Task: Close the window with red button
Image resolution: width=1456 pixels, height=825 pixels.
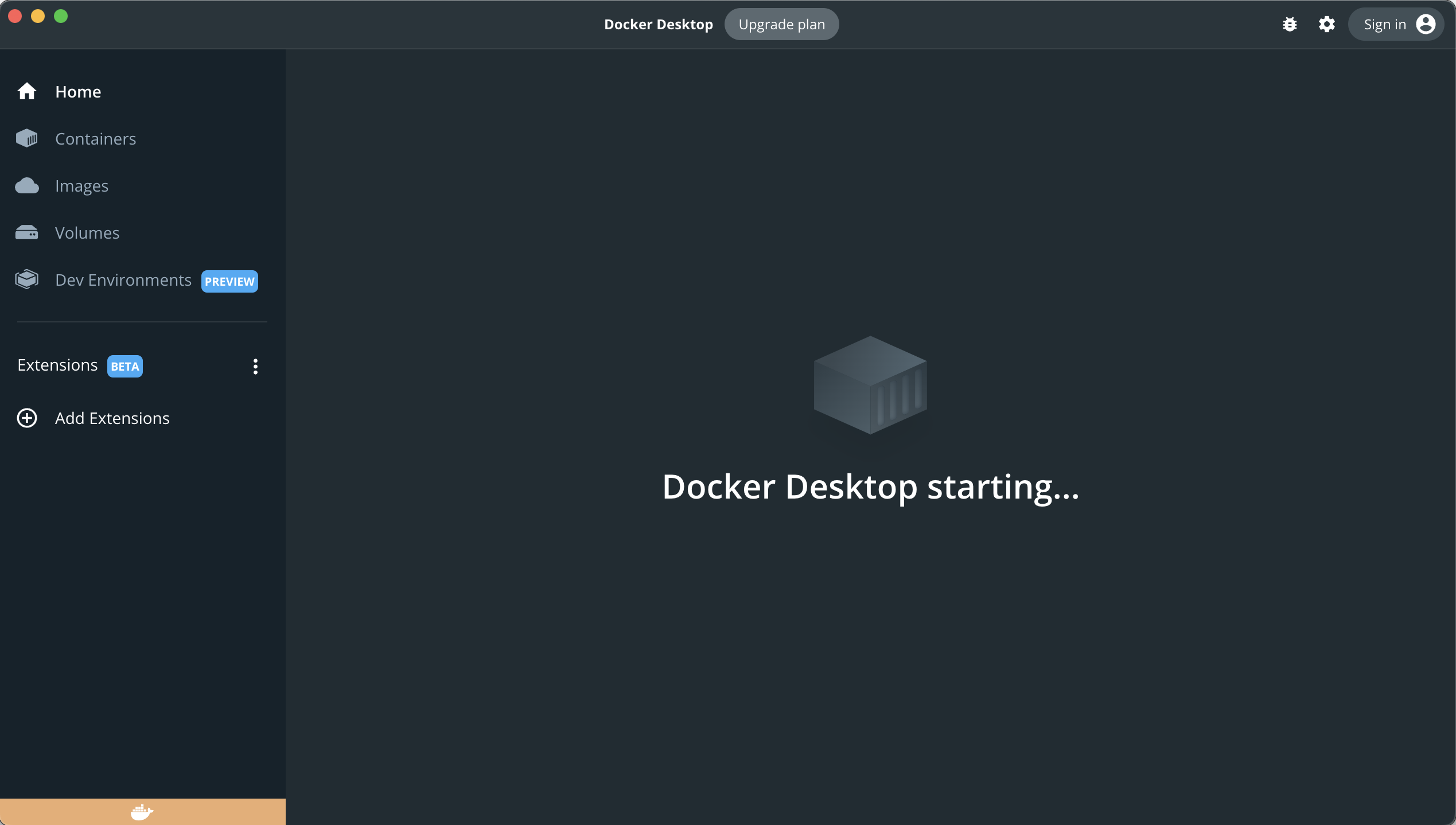Action: (15, 16)
